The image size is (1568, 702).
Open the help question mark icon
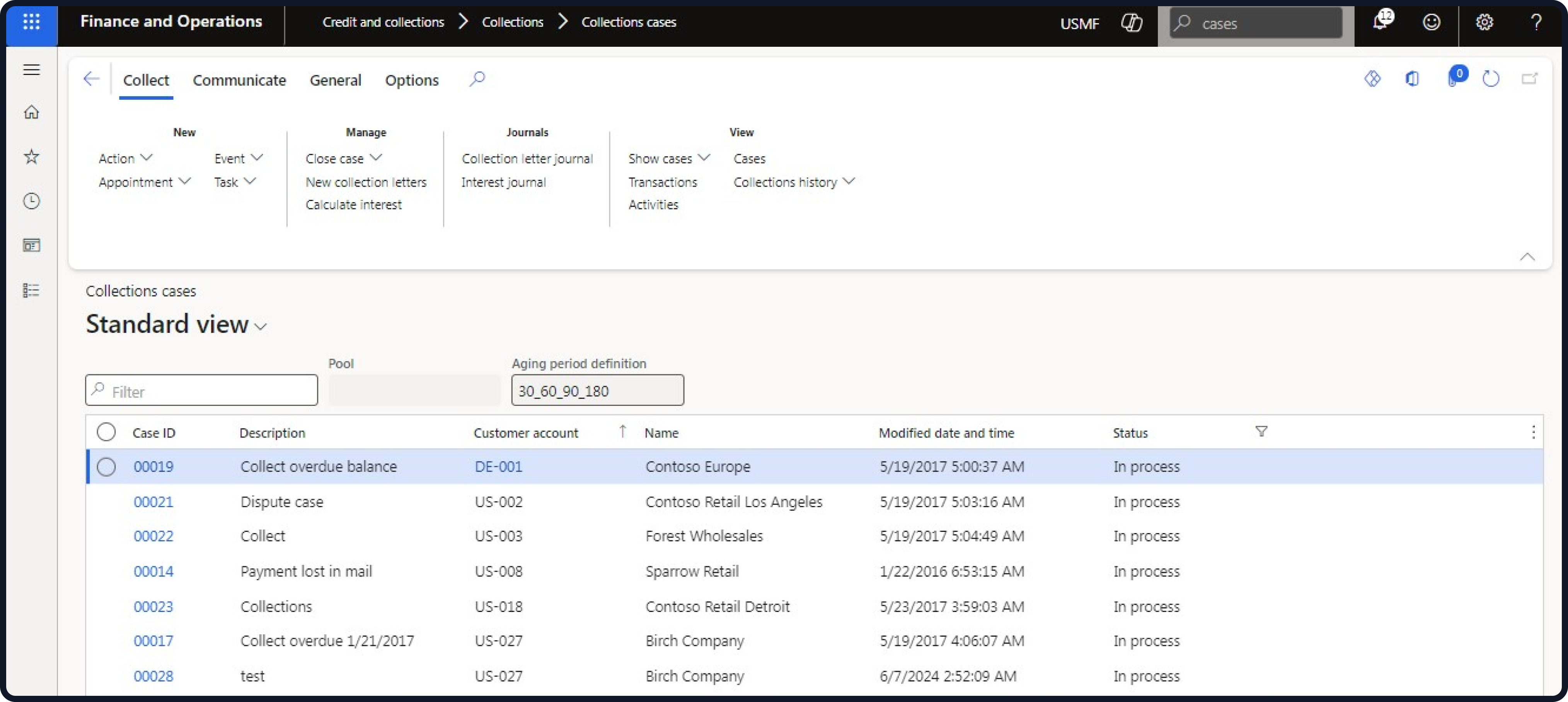(x=1536, y=22)
